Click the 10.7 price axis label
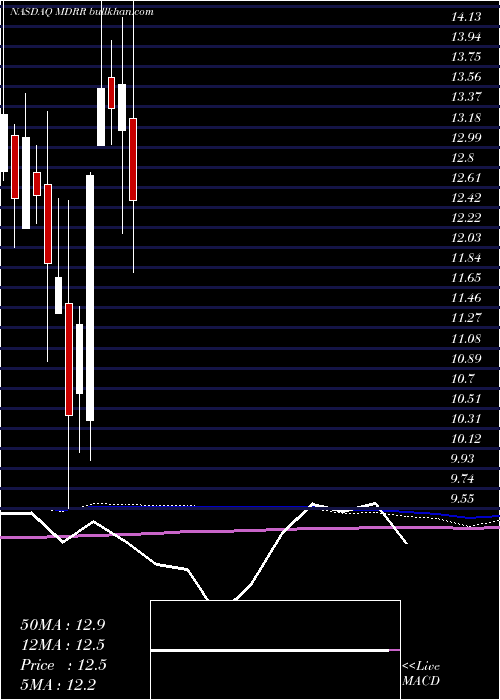This screenshot has height=700, width=500. click(x=462, y=379)
